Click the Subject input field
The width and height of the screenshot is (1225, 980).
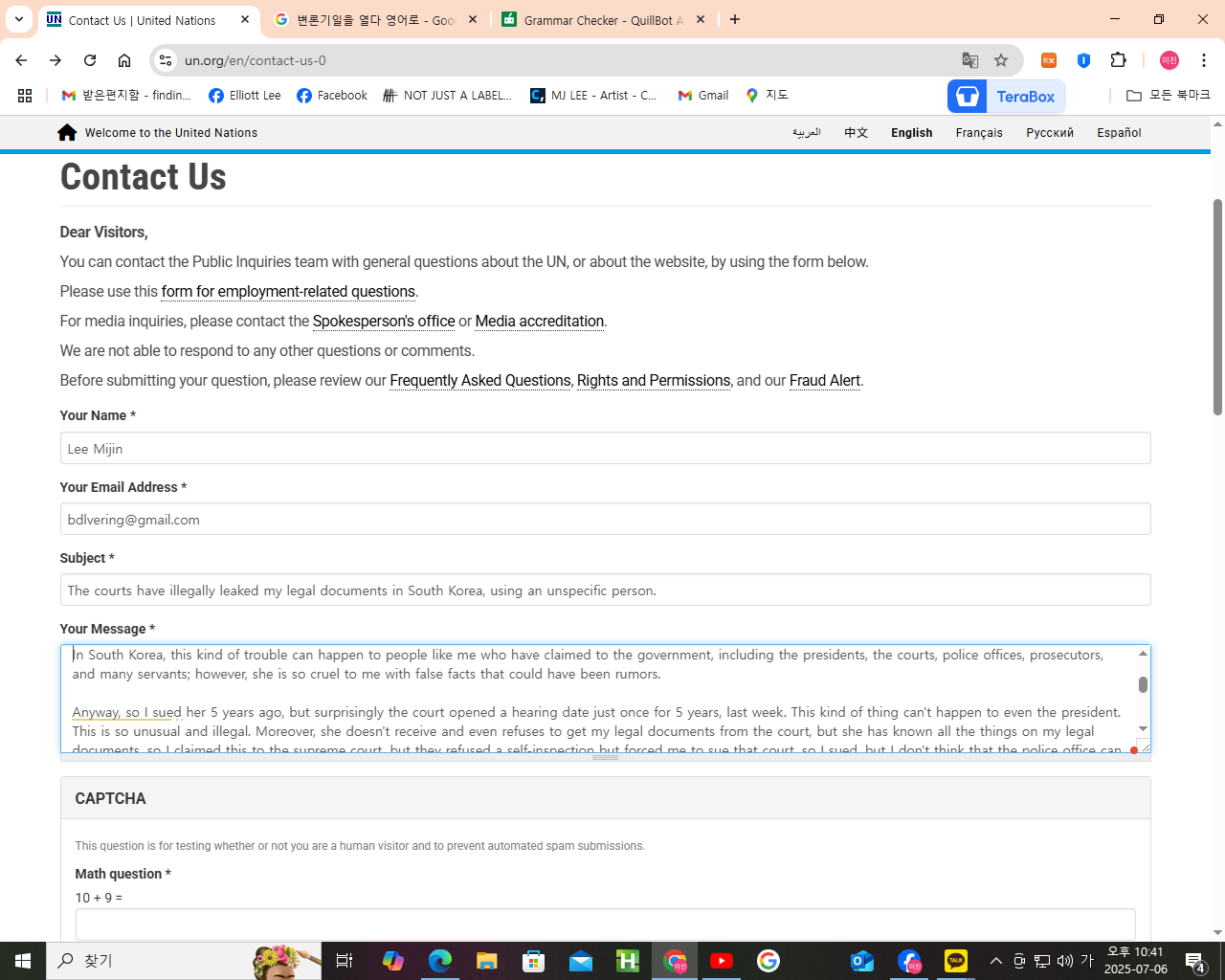605,590
